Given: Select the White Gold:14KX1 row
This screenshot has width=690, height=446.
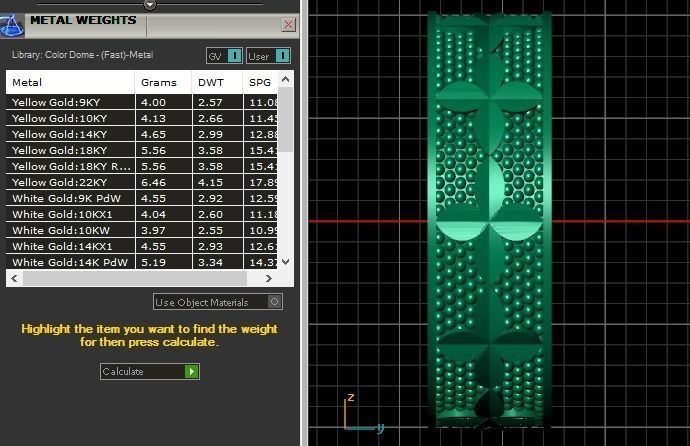Looking at the screenshot, I should click(x=142, y=246).
